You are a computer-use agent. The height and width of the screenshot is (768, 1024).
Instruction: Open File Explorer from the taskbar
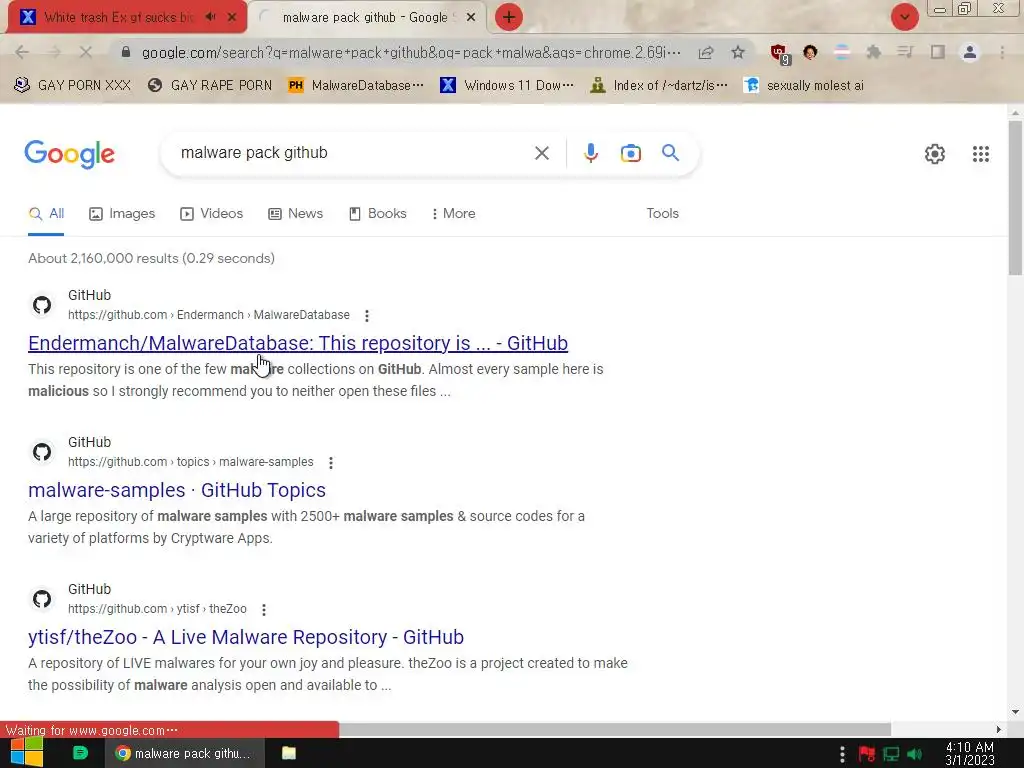coord(289,753)
